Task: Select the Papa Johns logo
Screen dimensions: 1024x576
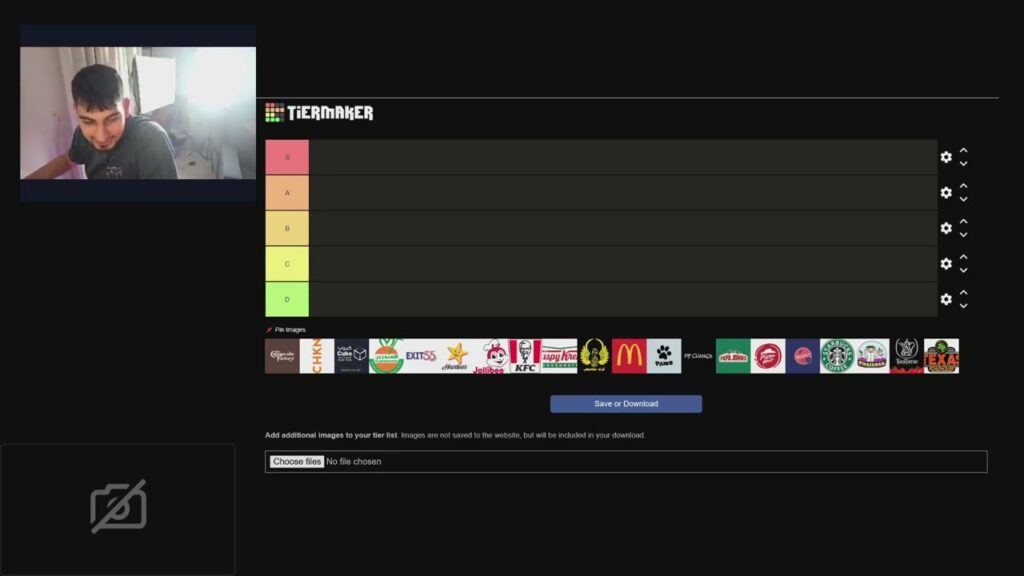Action: pyautogui.click(x=733, y=356)
